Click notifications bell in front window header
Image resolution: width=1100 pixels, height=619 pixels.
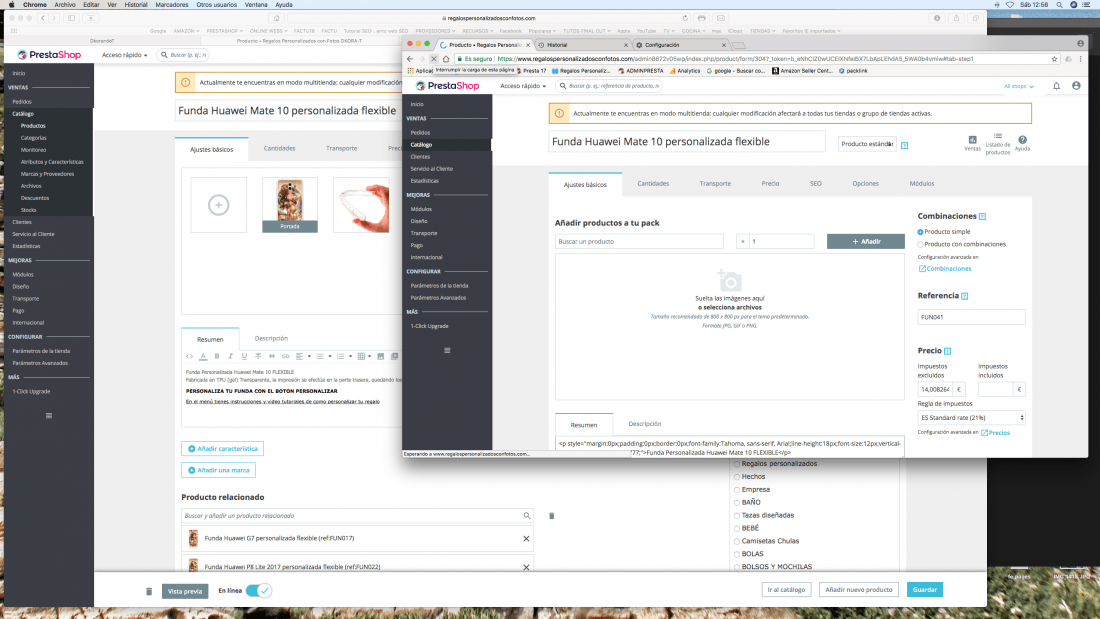[1057, 86]
